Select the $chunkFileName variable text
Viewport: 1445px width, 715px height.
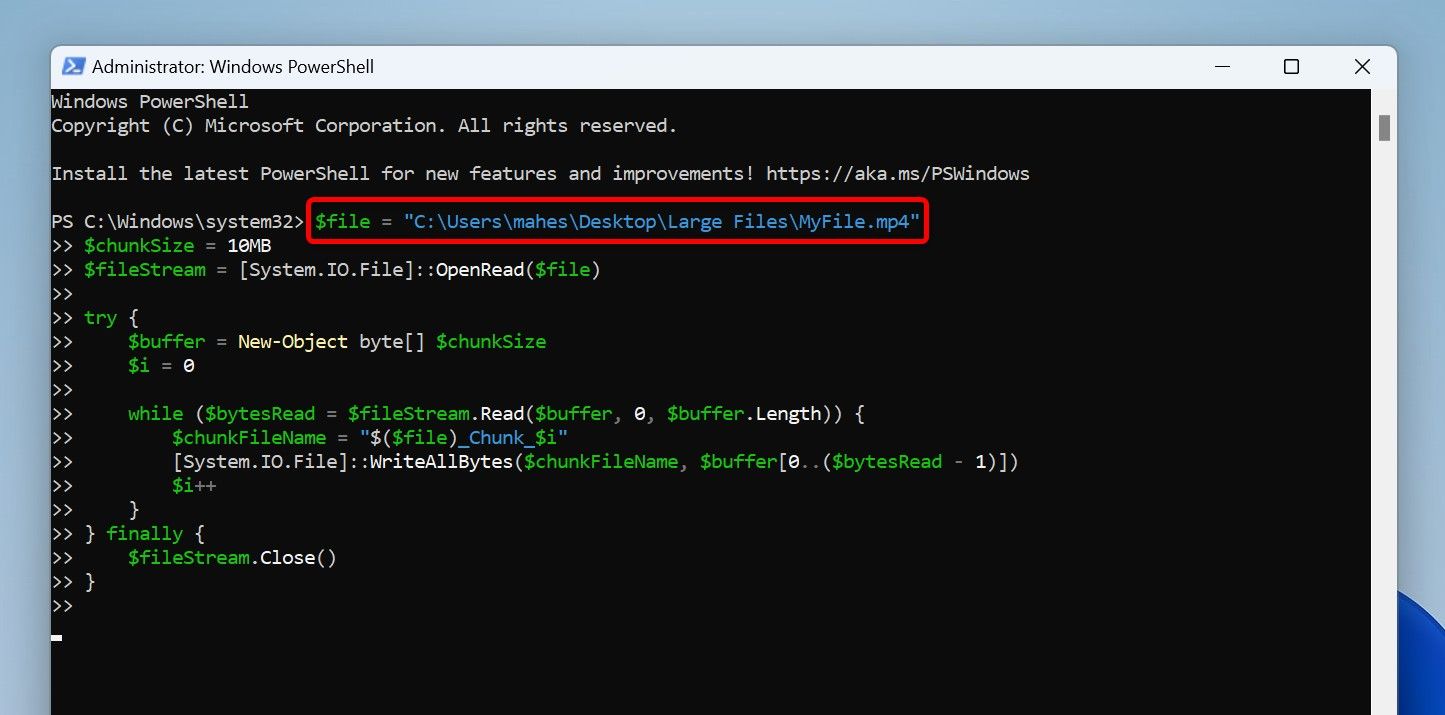pyautogui.click(x=249, y=437)
